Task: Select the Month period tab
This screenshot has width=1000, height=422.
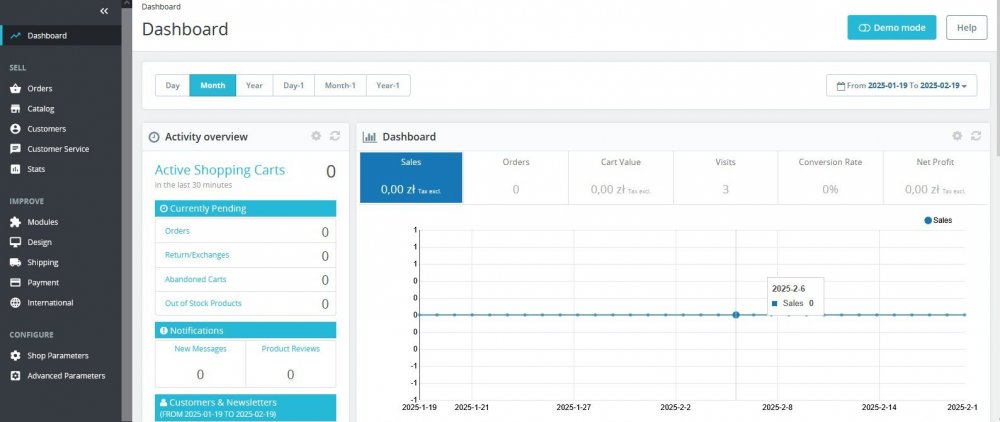Action: pos(212,85)
